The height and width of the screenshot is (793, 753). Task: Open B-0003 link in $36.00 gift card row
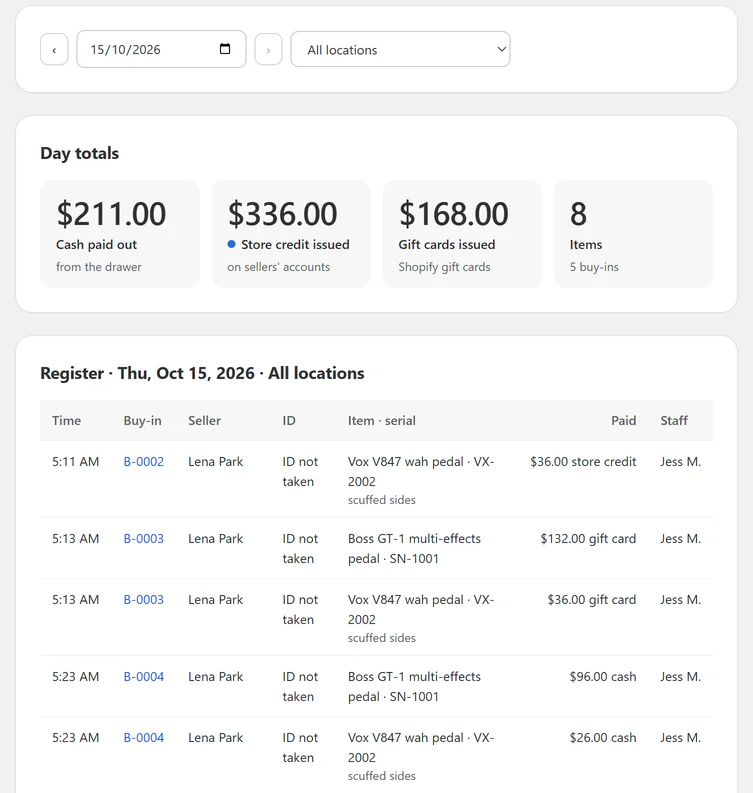pos(144,600)
